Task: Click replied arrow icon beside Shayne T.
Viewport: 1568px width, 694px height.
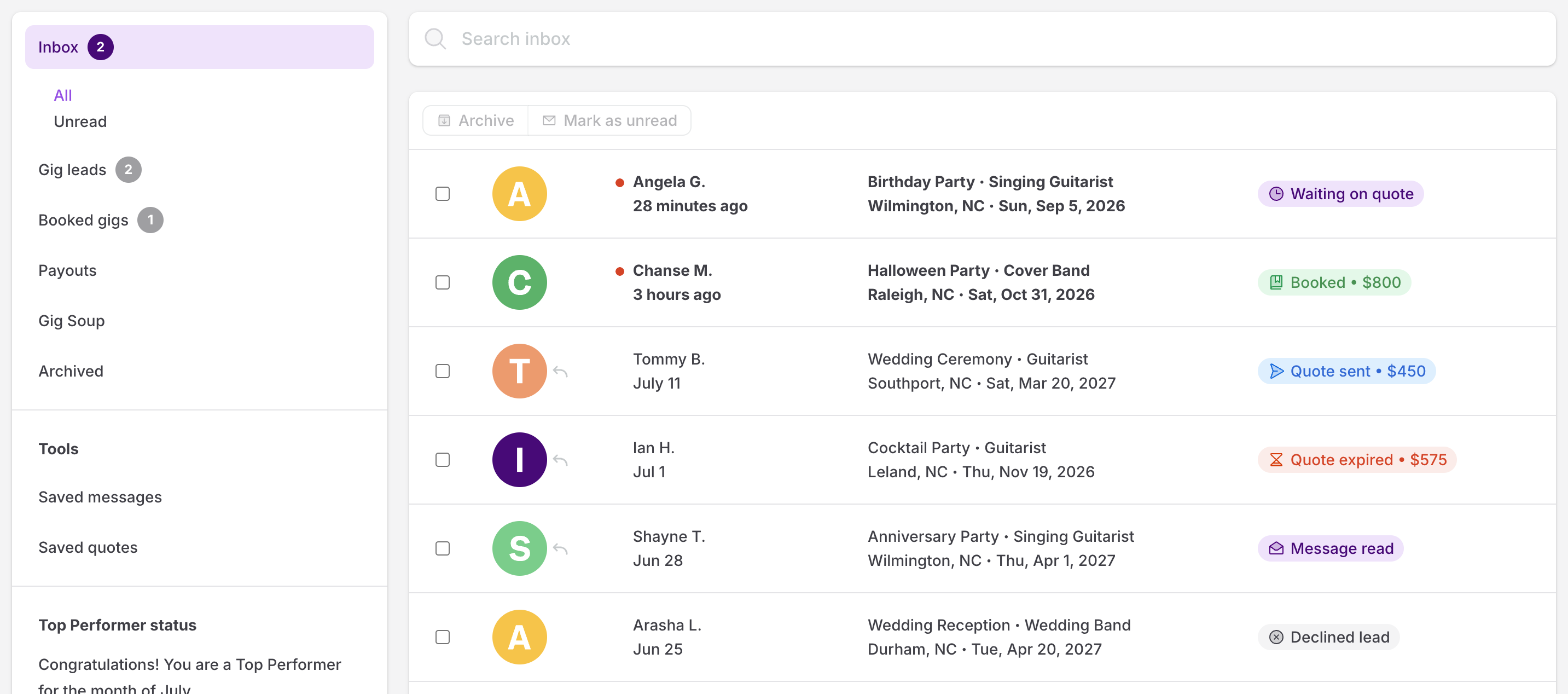Action: tap(561, 549)
